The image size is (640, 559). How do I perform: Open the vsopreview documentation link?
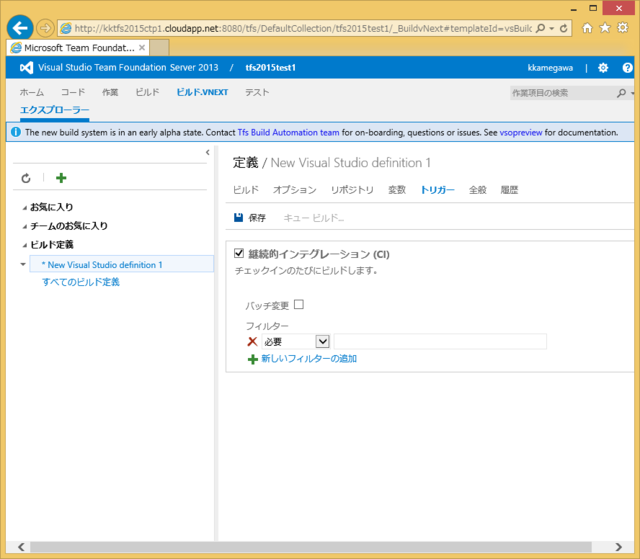point(521,133)
